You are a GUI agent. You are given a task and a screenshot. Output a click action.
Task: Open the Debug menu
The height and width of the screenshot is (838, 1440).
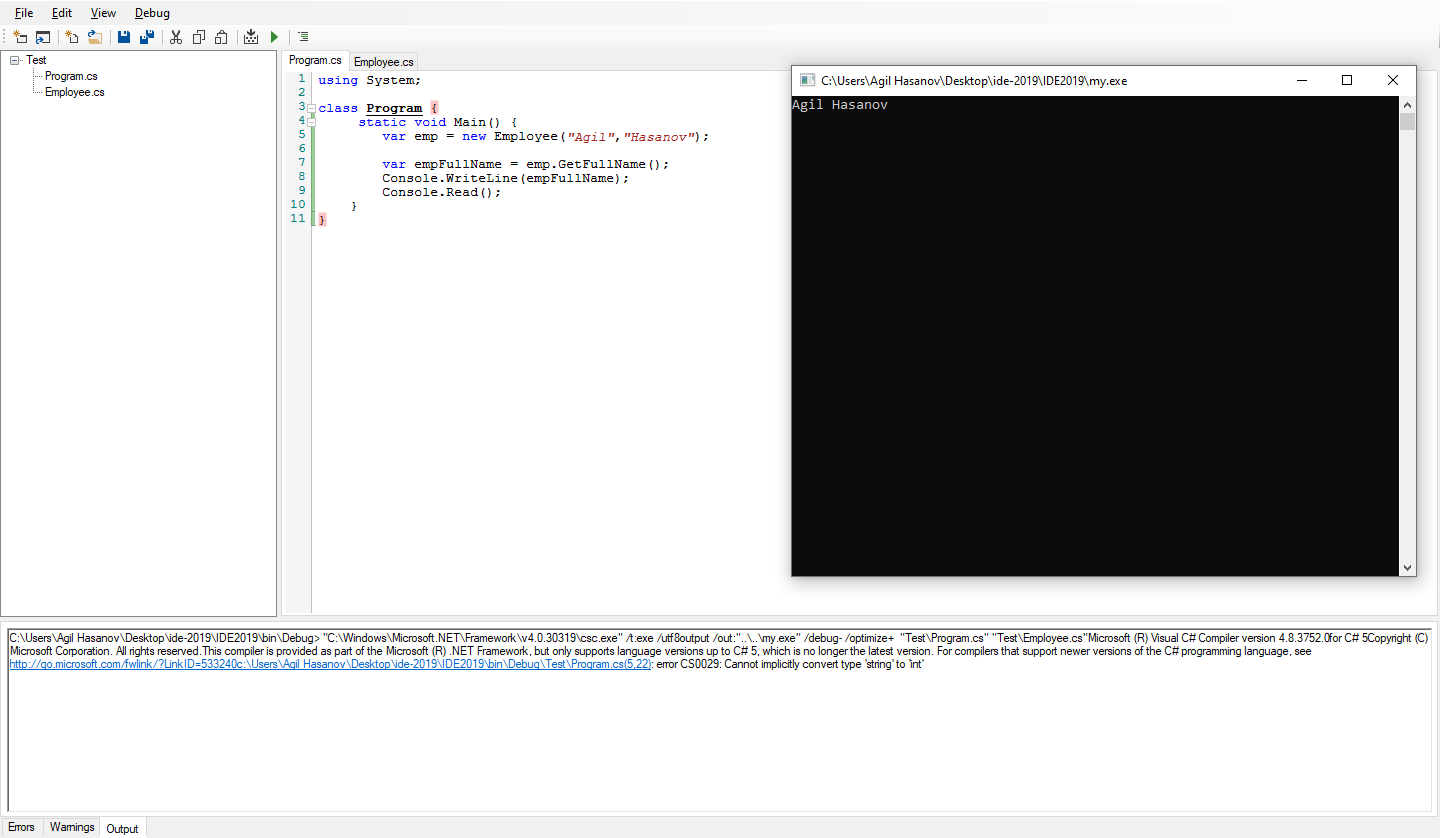click(151, 12)
